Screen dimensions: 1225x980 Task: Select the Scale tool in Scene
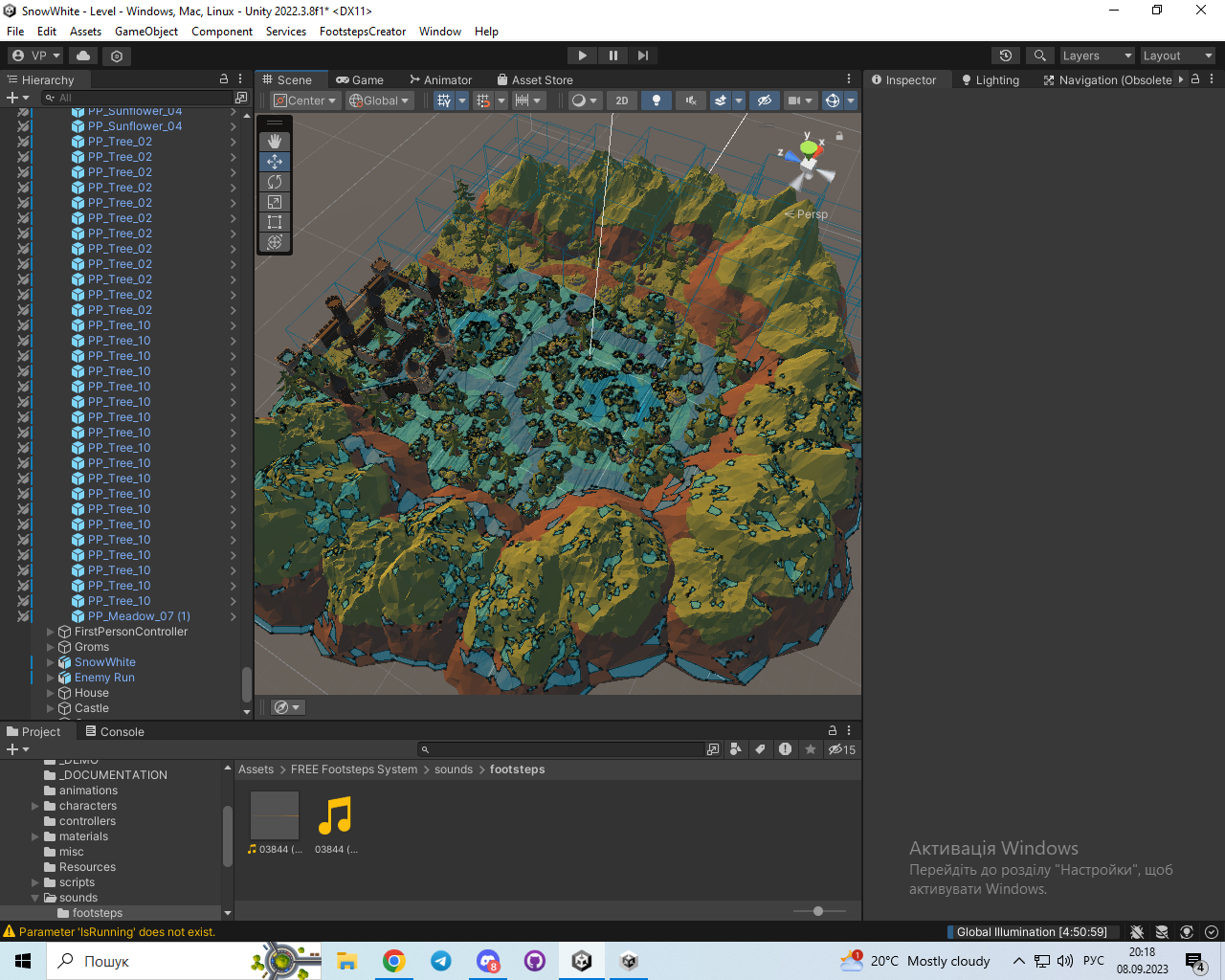coord(275,202)
